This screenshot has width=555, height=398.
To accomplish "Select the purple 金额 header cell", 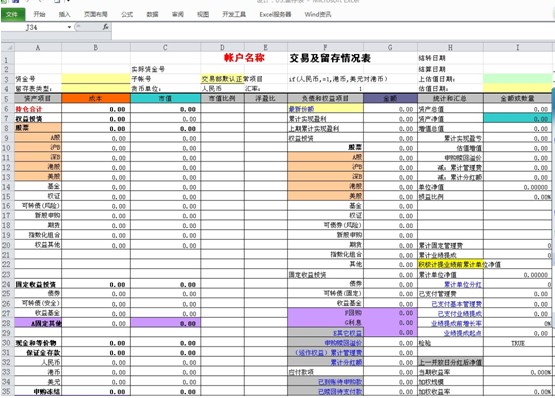I will point(390,98).
